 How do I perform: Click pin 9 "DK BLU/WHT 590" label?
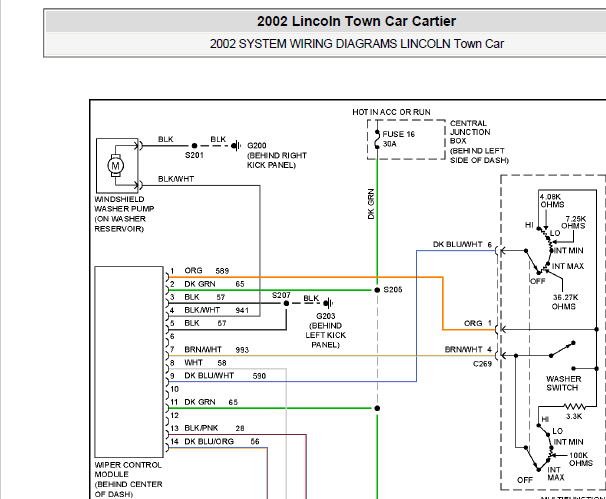click(x=225, y=376)
